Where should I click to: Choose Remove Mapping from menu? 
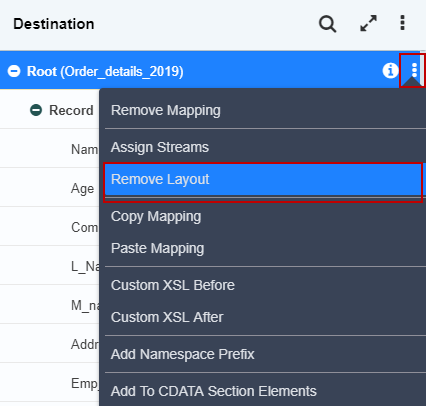tap(263, 110)
